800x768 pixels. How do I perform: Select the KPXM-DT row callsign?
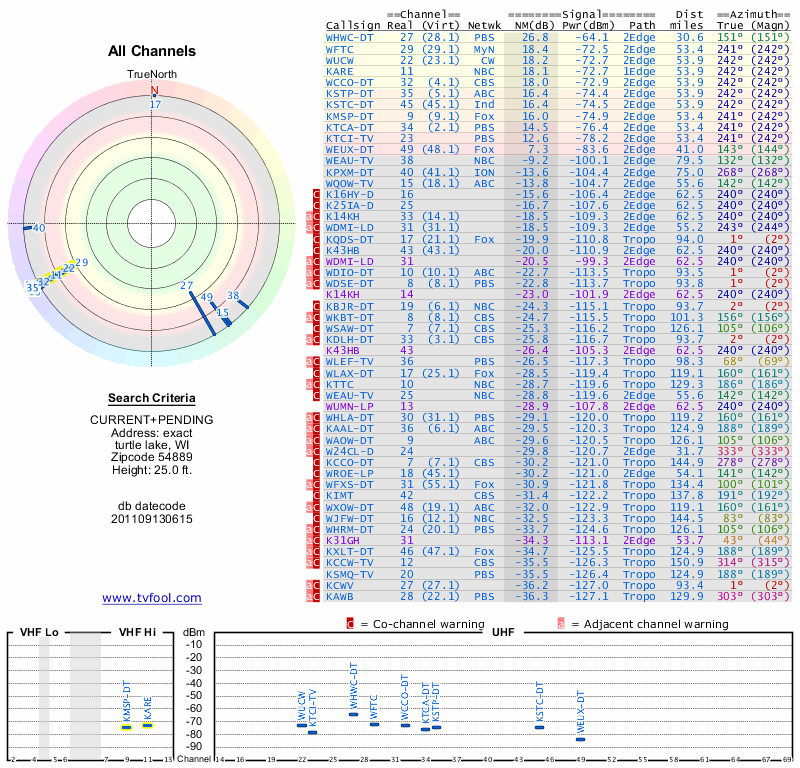coord(351,172)
